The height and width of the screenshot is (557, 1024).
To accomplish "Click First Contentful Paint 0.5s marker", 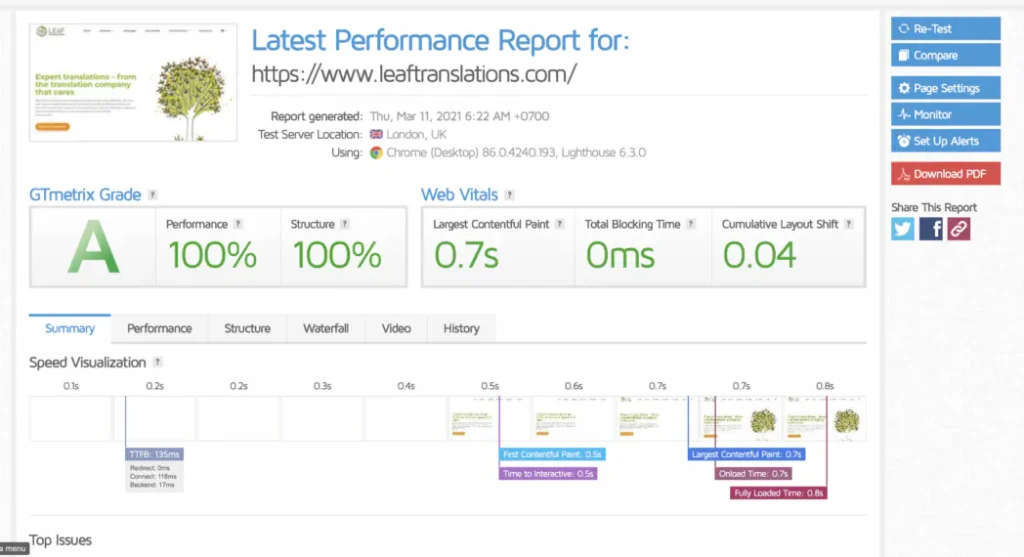I will (552, 454).
